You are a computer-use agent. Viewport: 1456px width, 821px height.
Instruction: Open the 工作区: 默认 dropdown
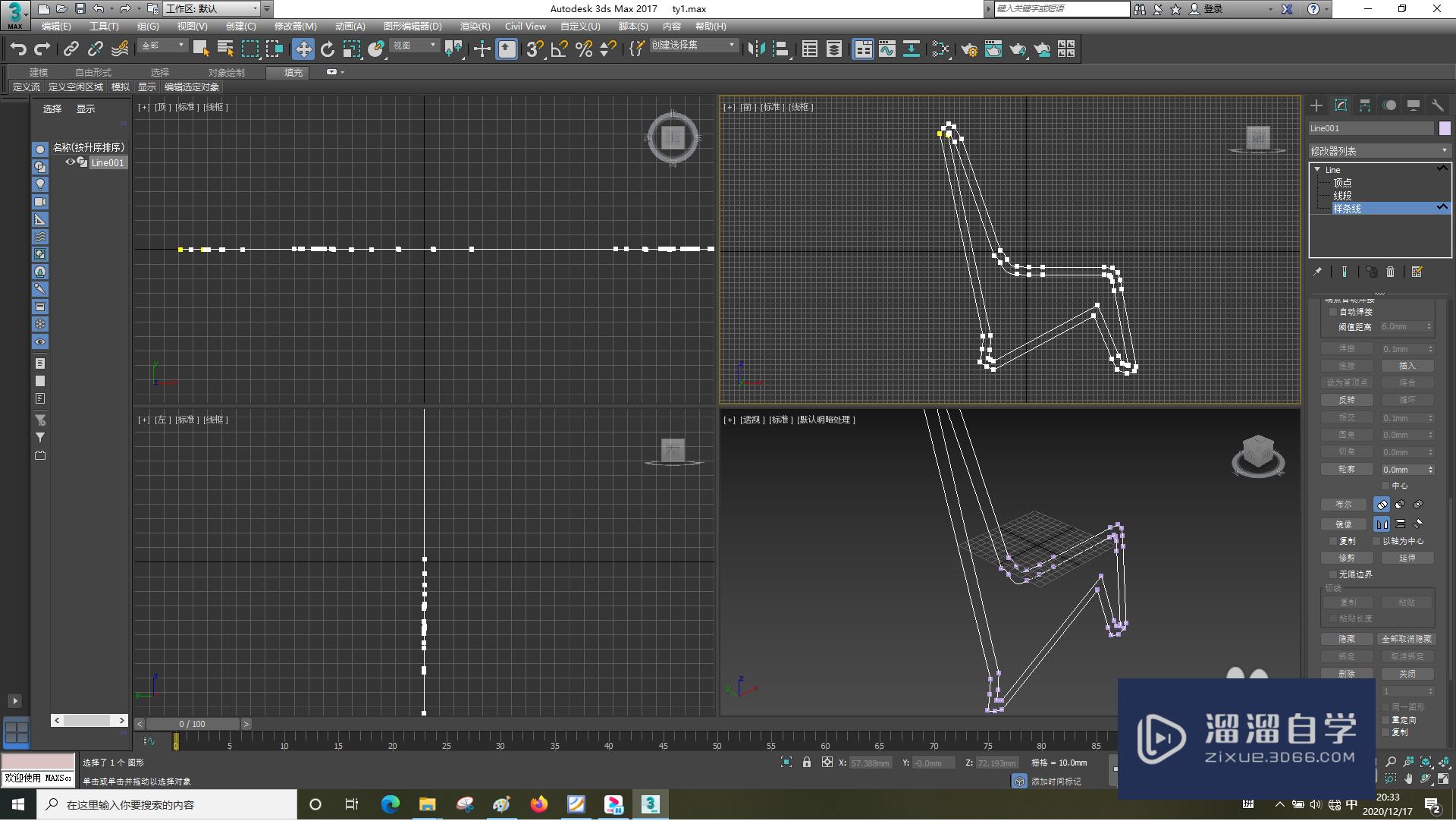coord(212,9)
